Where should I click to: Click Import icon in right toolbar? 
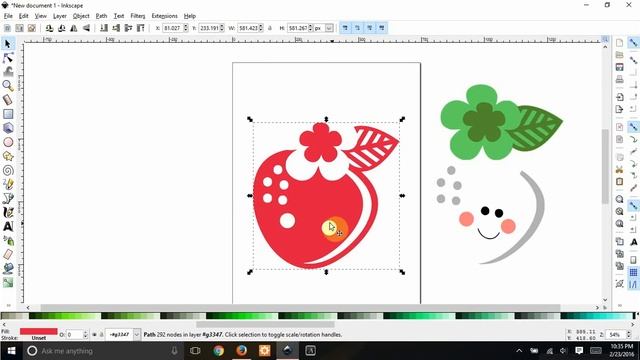620,97
